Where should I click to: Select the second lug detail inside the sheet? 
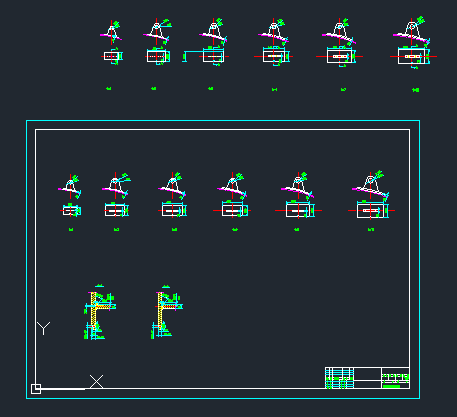[x=116, y=195]
